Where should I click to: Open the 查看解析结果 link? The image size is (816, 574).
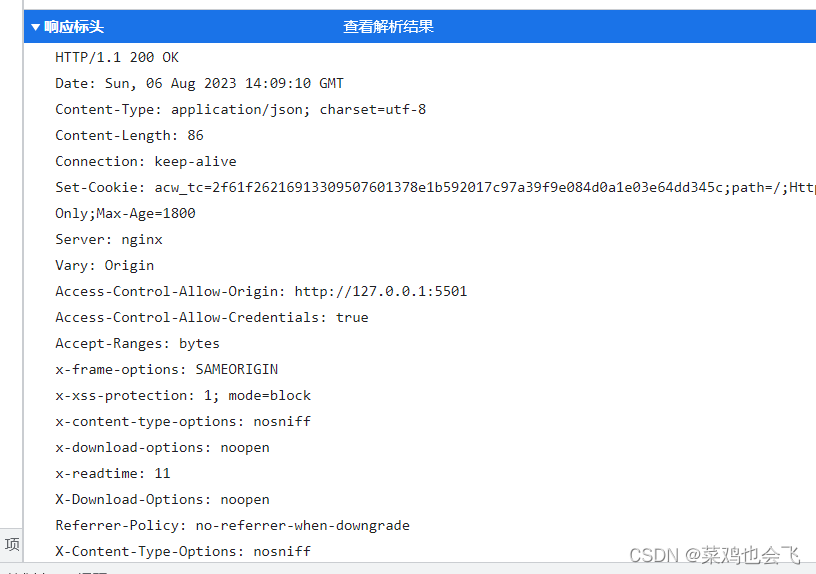pos(388,27)
